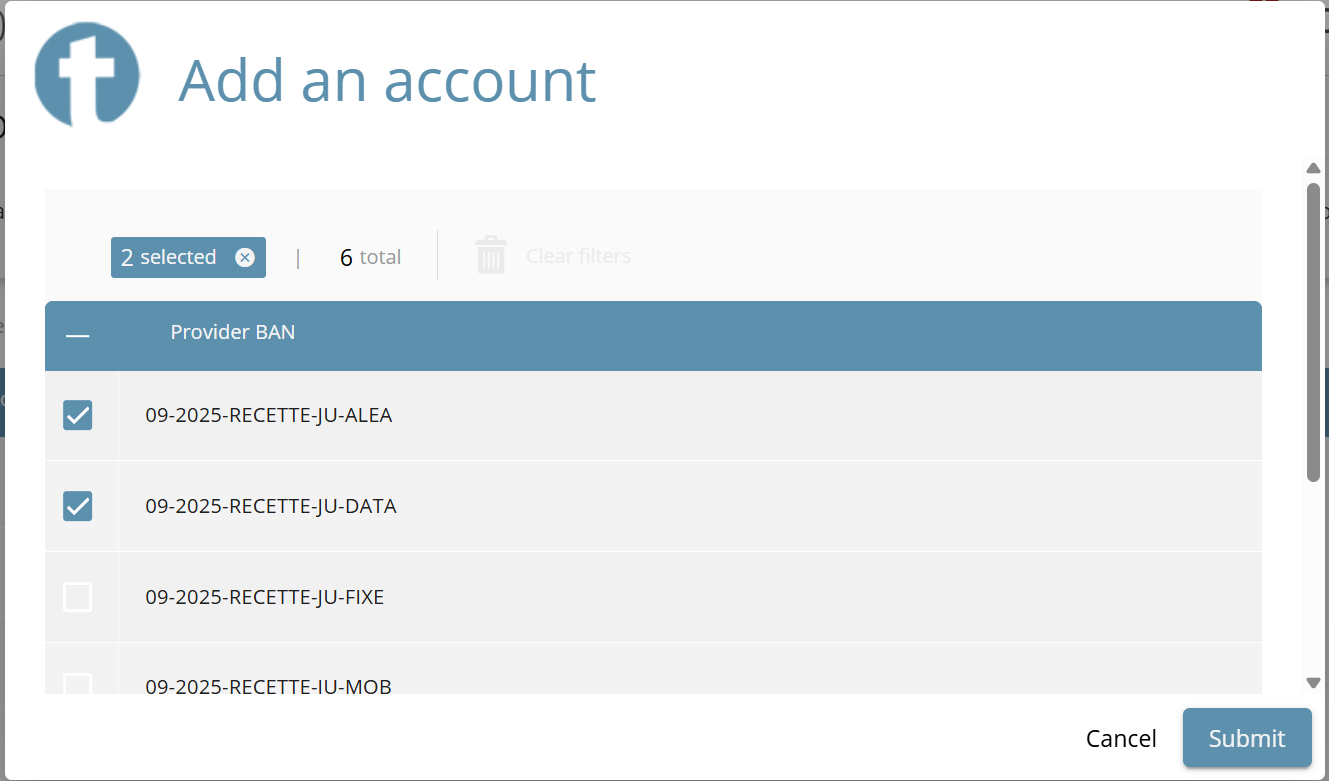Image resolution: width=1329 pixels, height=781 pixels.
Task: Toggle the select-all checkbox in the header
Action: (x=78, y=336)
